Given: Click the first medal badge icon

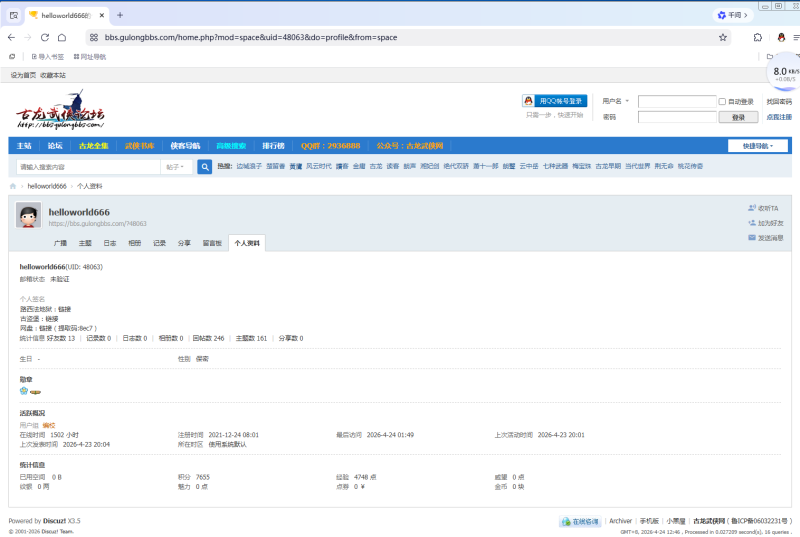Looking at the screenshot, I should (23, 391).
